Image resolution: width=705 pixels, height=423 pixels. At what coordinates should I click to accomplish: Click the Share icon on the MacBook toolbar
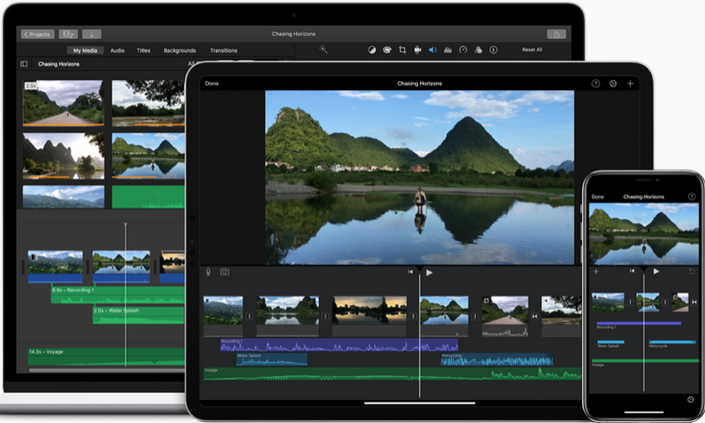(x=556, y=34)
